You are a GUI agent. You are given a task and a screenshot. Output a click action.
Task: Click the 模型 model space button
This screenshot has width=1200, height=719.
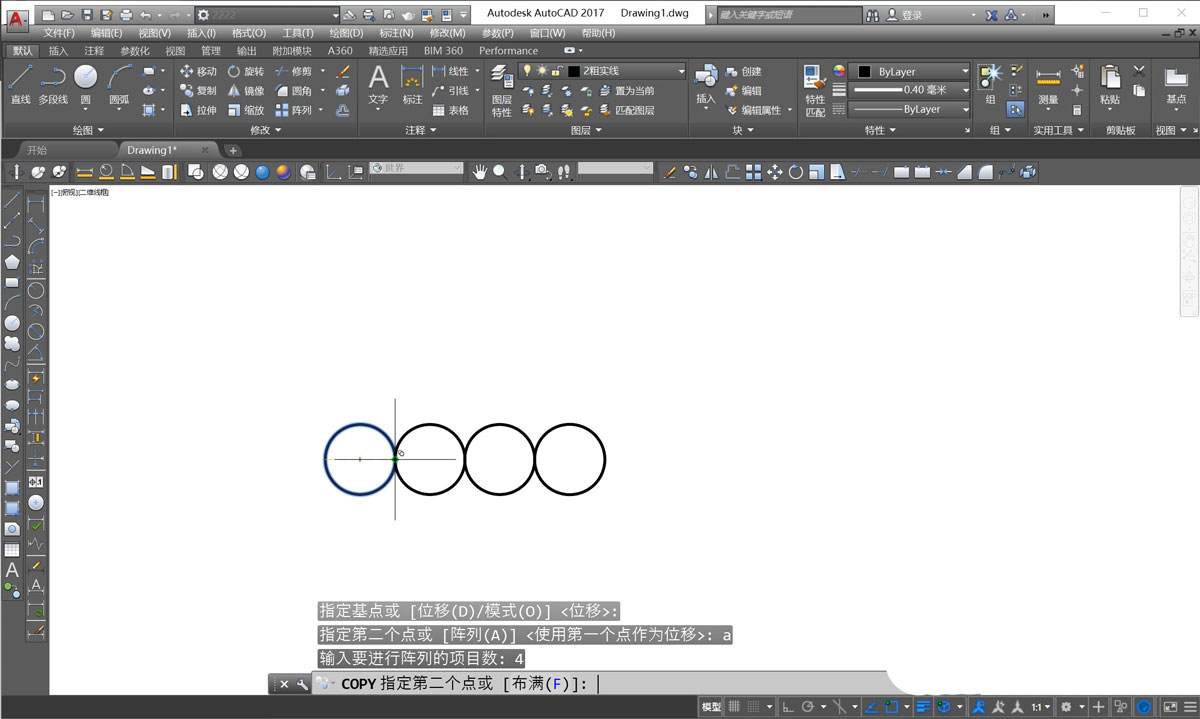click(711, 707)
